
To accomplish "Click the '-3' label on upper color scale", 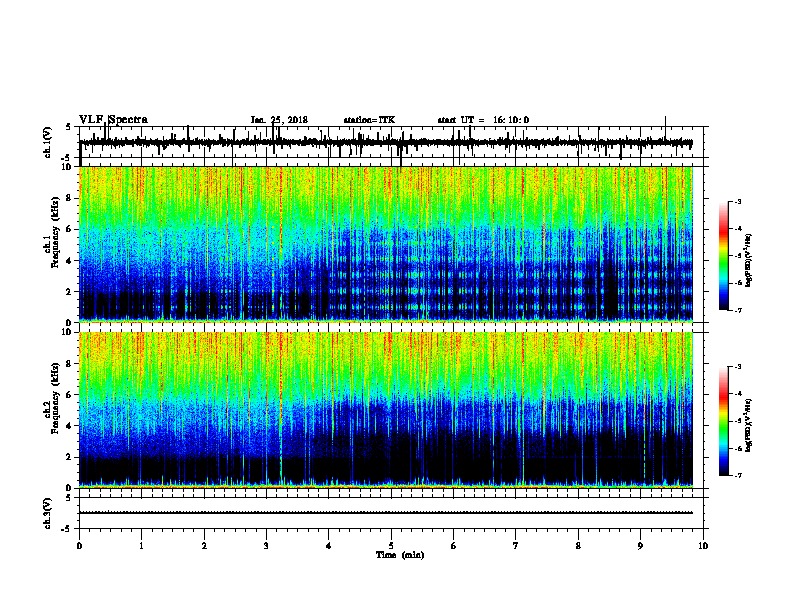I will (737, 202).
